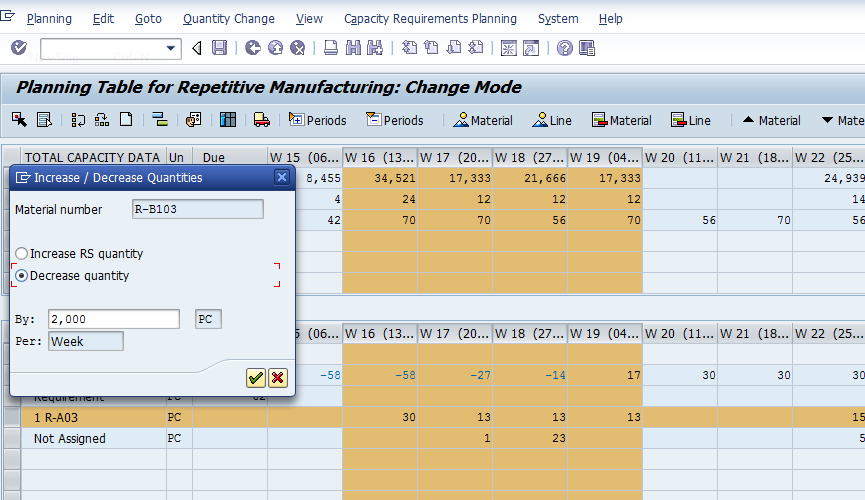Viewport: 865px width, 500px height.
Task: Click the Save diskette icon
Action: click(x=219, y=48)
